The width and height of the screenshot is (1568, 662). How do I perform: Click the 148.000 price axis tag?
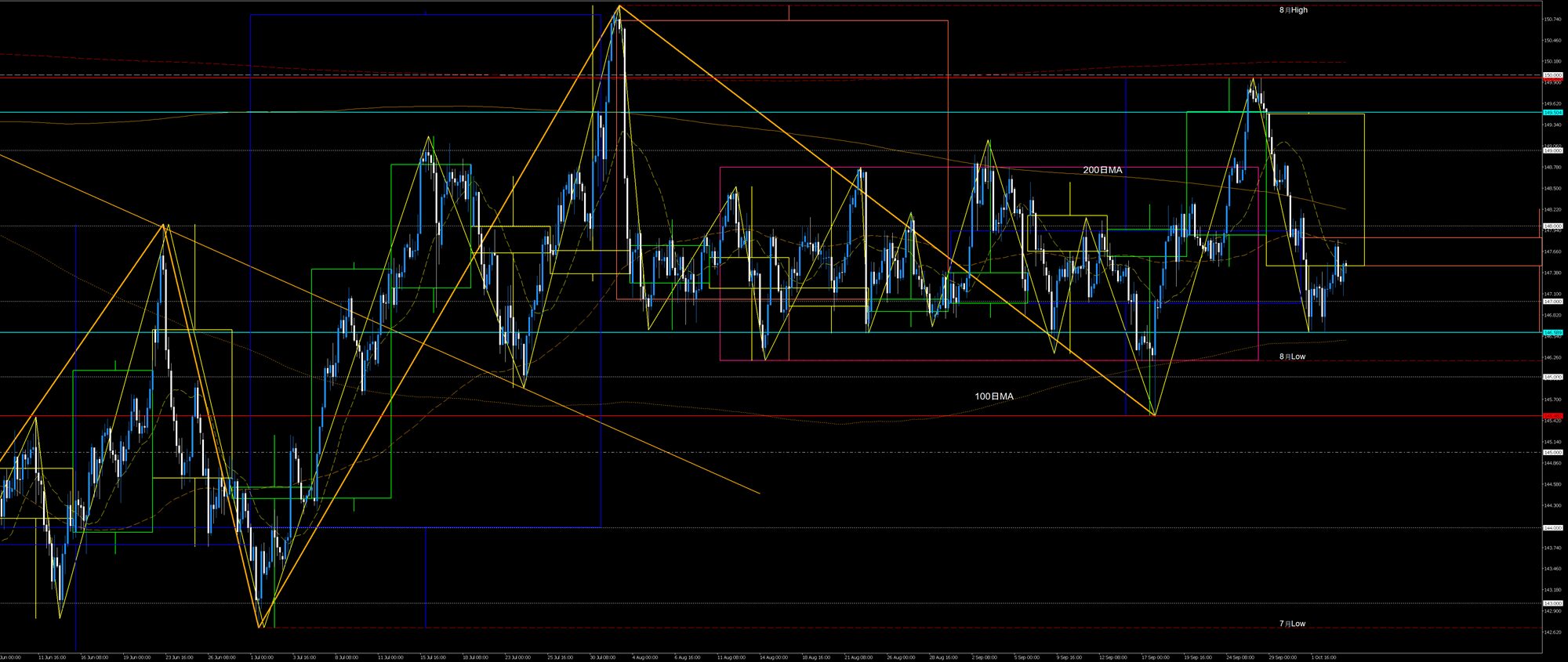point(1552,226)
